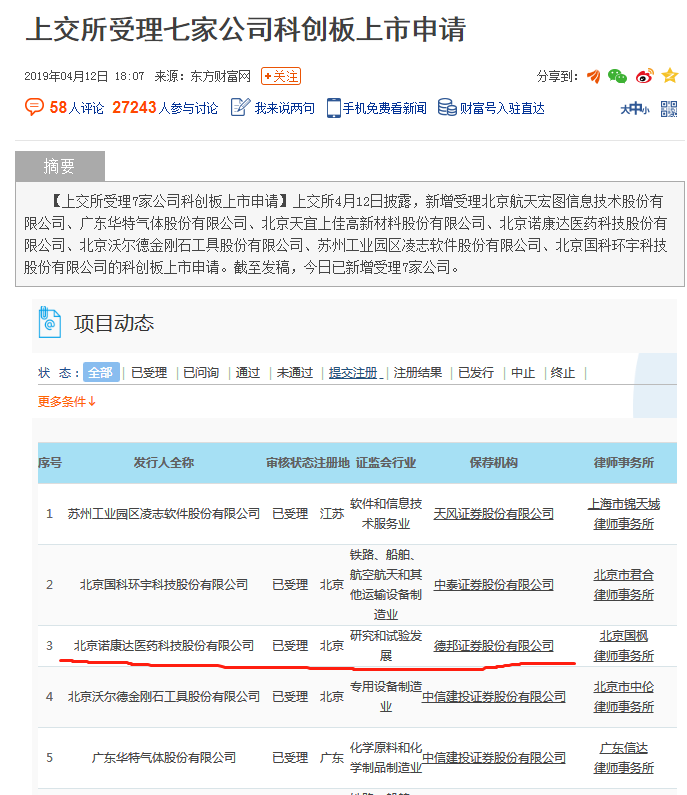The width and height of the screenshot is (687, 795).
Task: Click the orange comment bubble icon
Action: coord(34,107)
